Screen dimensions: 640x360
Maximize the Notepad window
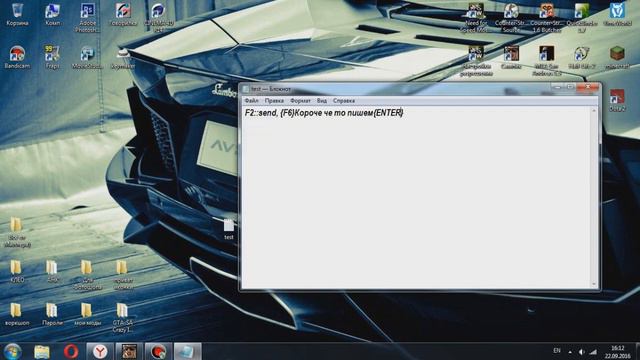pyautogui.click(x=571, y=87)
